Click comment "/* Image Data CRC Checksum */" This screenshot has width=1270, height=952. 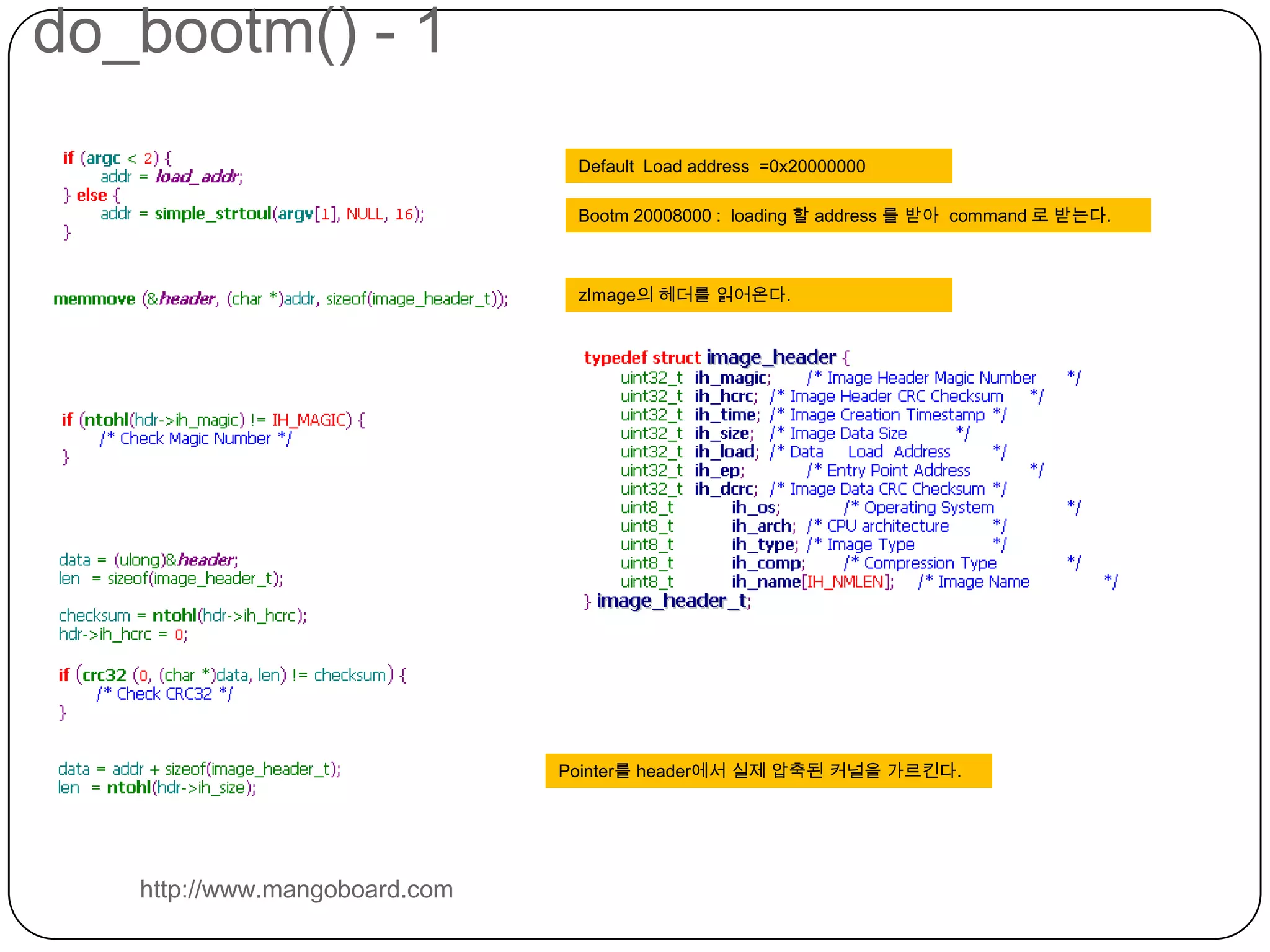point(888,490)
